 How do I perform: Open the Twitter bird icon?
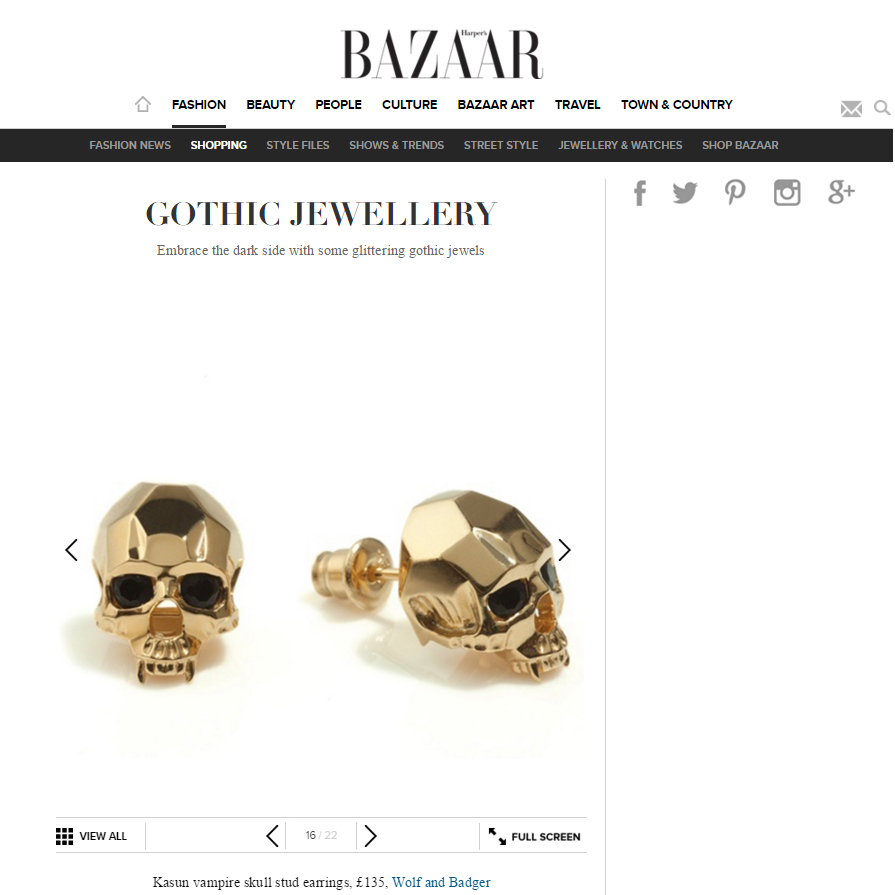point(685,192)
